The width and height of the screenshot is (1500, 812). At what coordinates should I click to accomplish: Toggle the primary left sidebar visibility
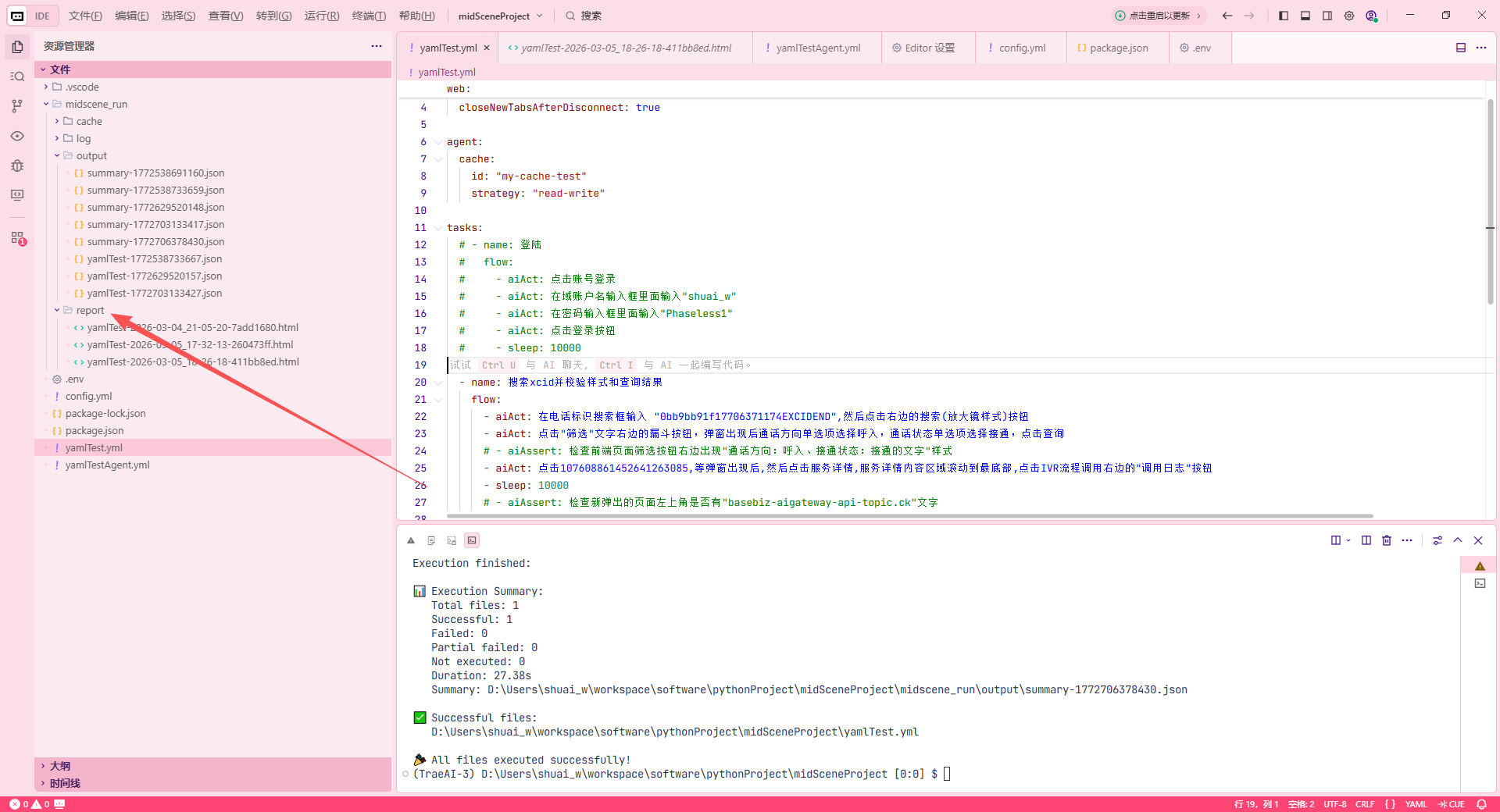(1284, 16)
